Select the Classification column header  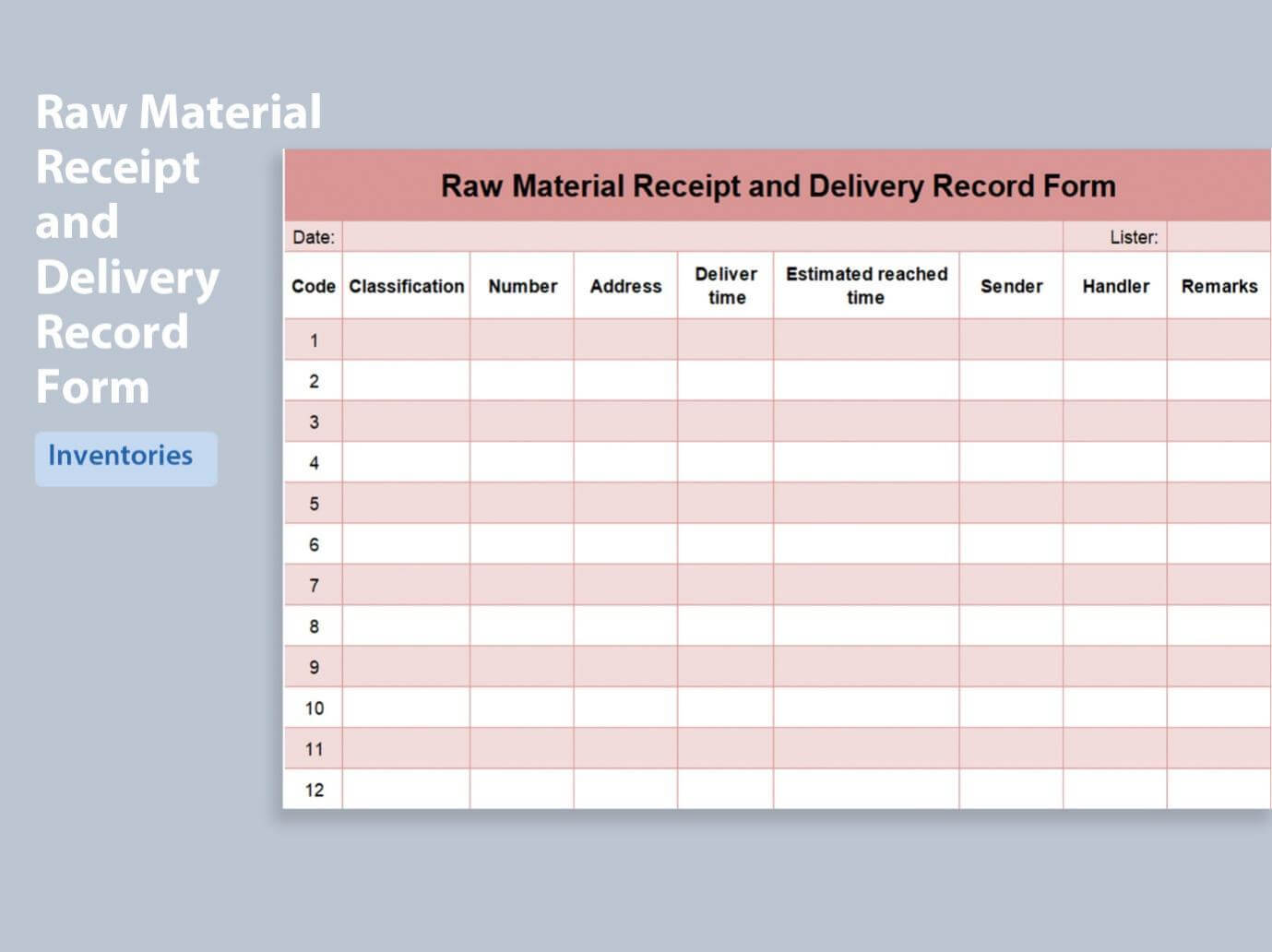tap(406, 286)
